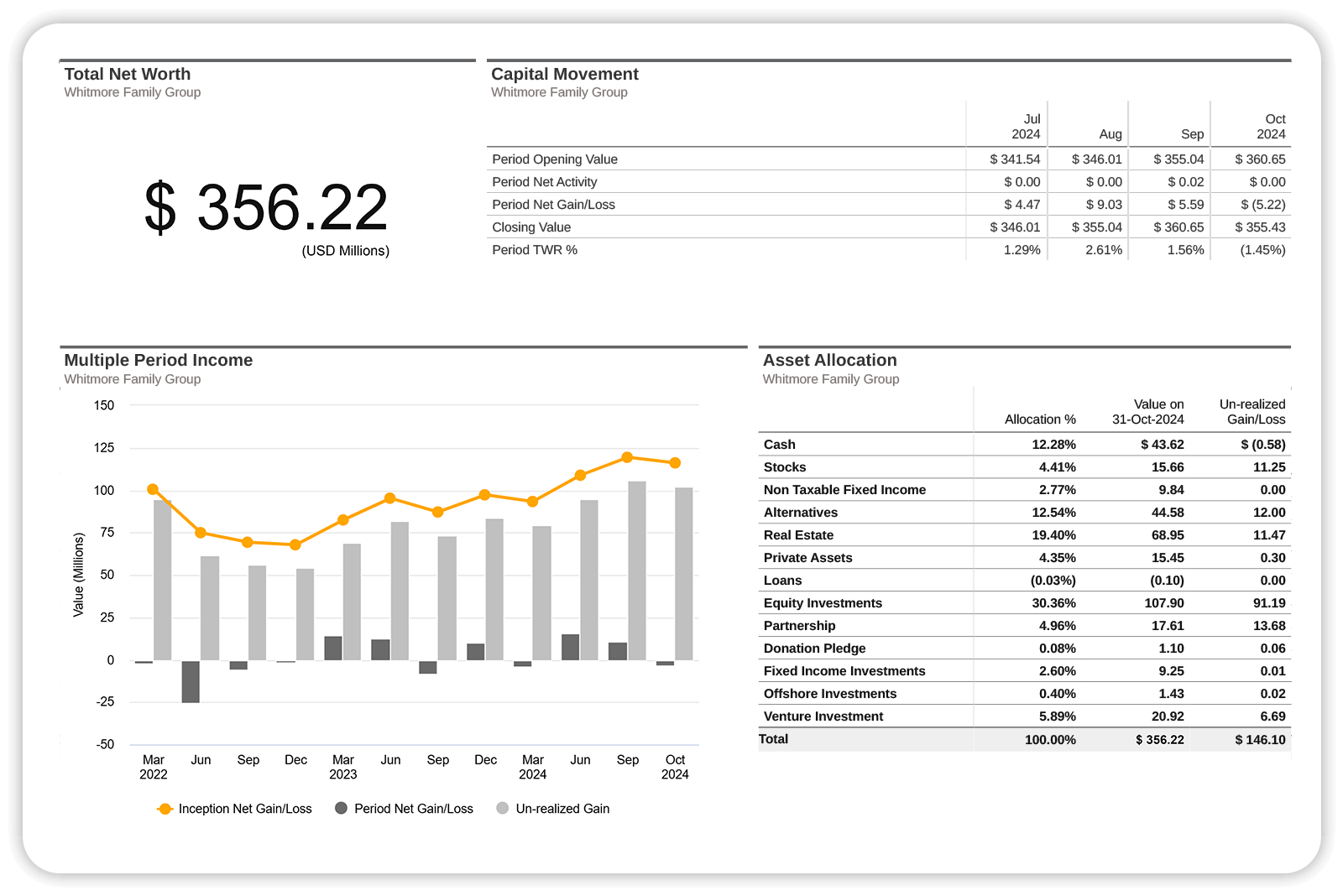The width and height of the screenshot is (1343, 896).
Task: Select the Real Estate row
Action: click(x=1025, y=535)
